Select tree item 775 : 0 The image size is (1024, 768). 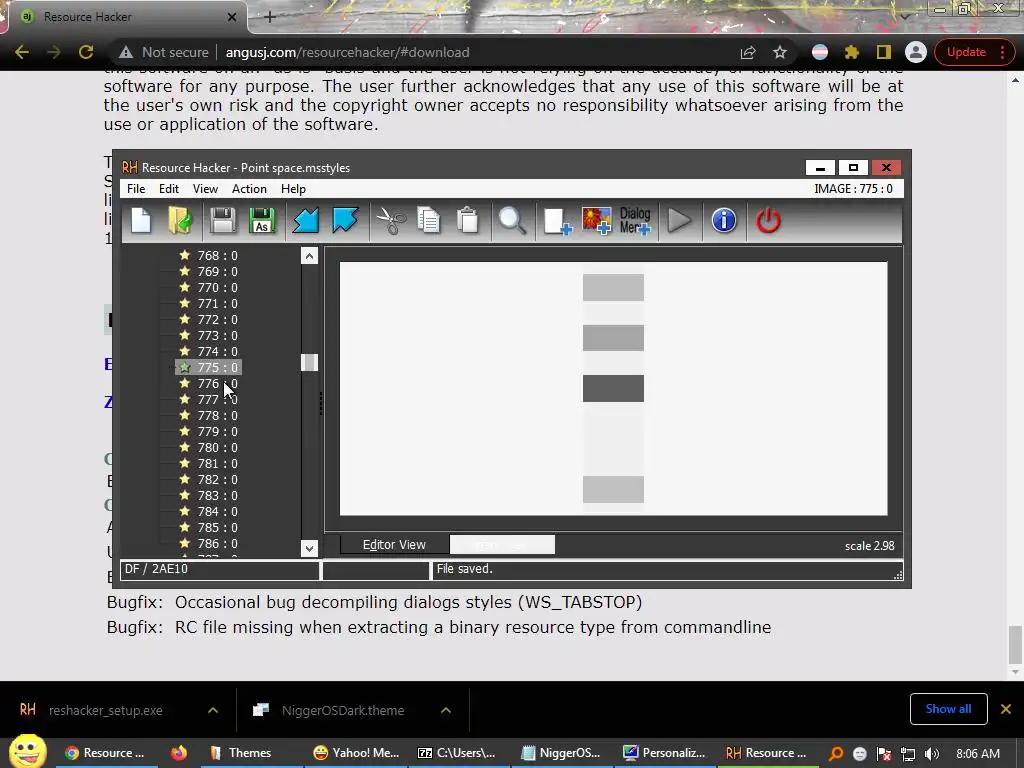217,368
